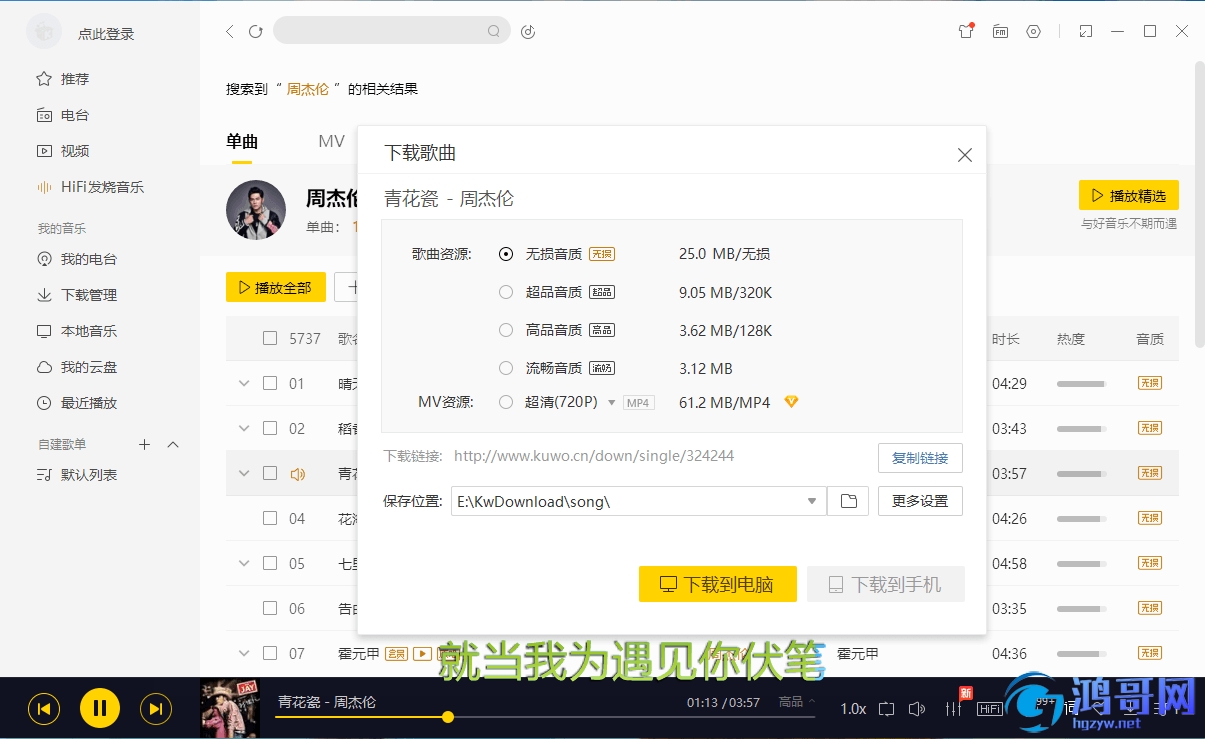Click the 播放精选 button
Screen dimensions: 1205x739
tap(1129, 195)
